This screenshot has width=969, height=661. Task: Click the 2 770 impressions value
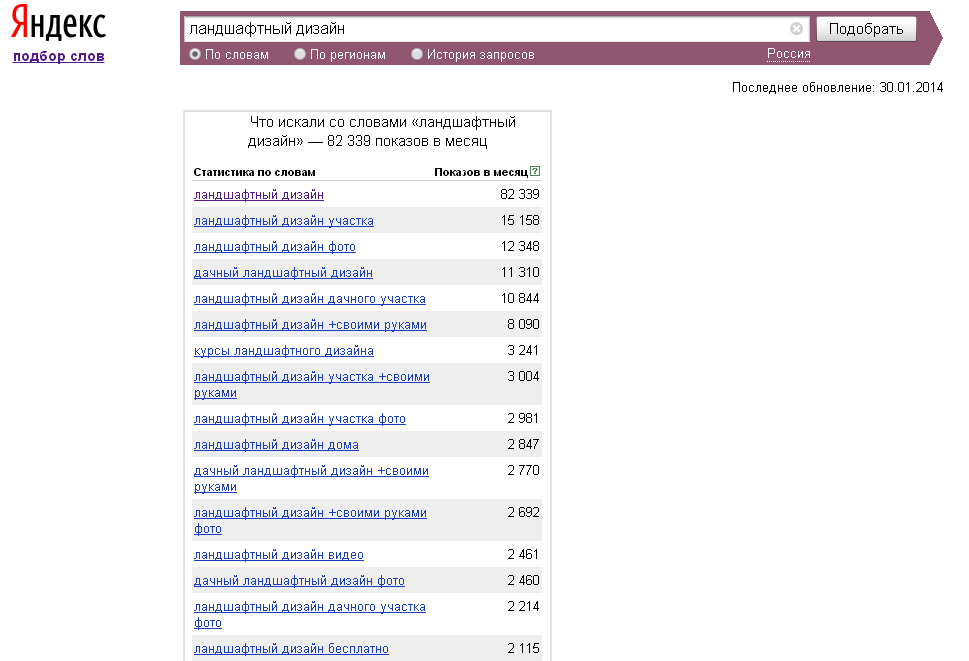(x=523, y=470)
